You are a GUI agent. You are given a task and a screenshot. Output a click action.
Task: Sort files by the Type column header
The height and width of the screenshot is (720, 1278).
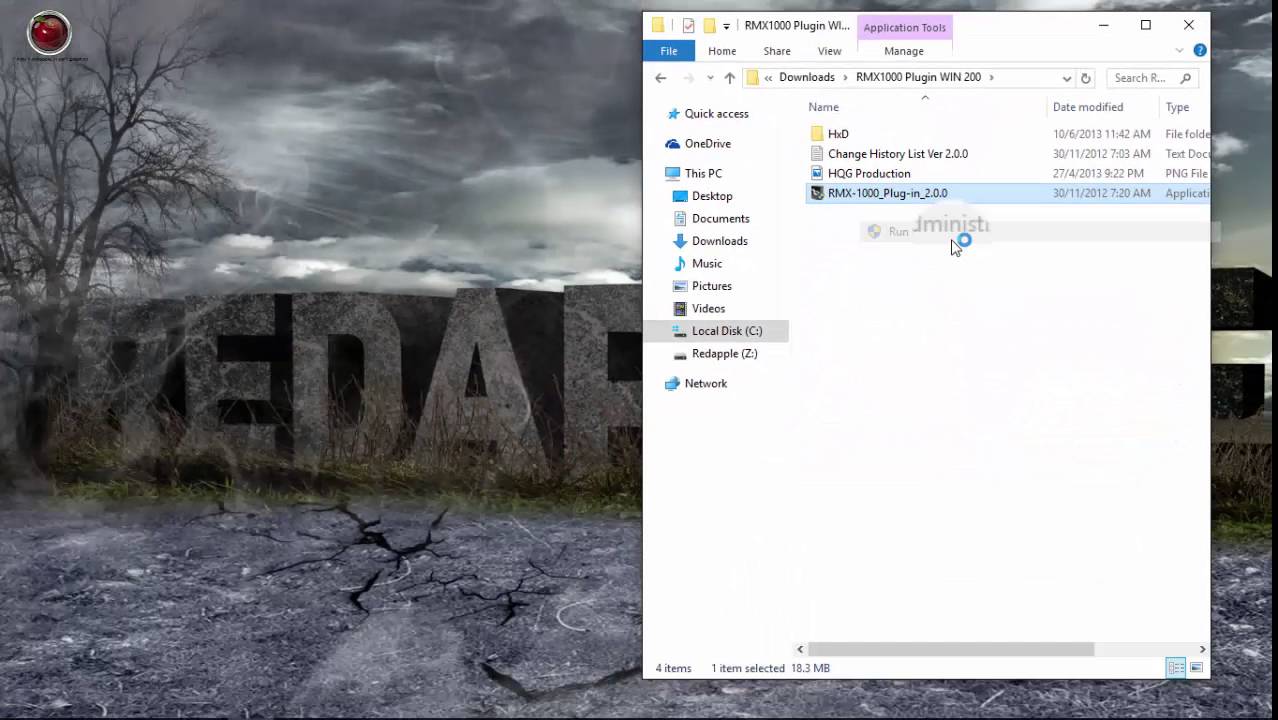(x=1178, y=107)
